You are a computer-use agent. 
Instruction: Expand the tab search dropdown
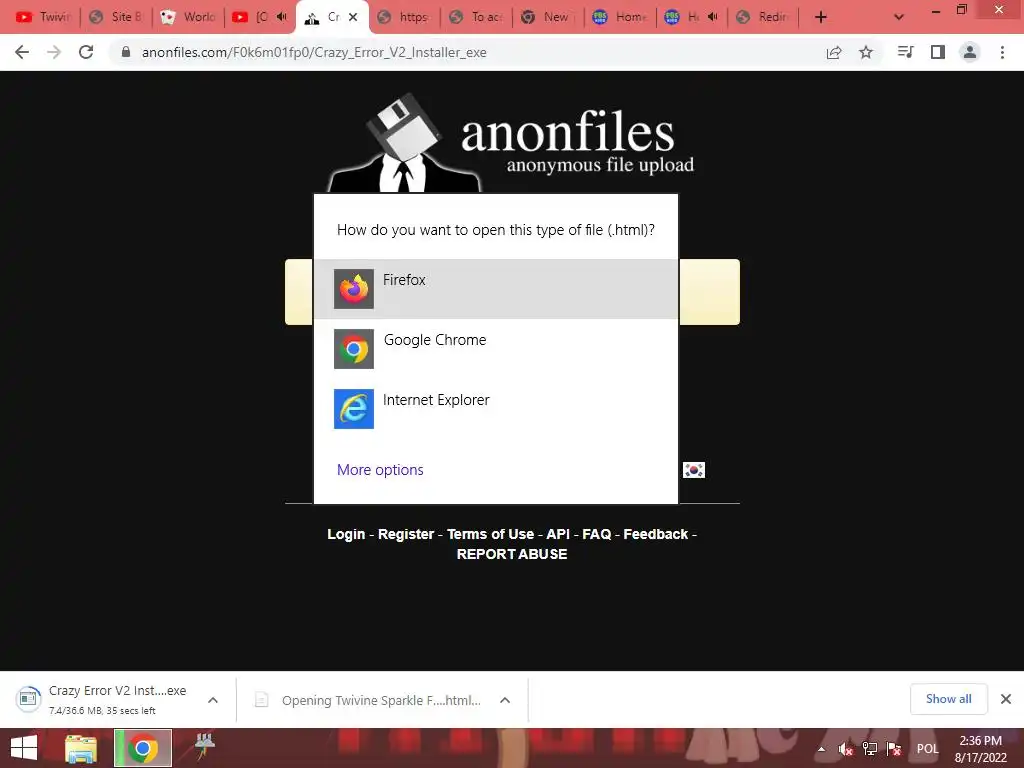899,17
